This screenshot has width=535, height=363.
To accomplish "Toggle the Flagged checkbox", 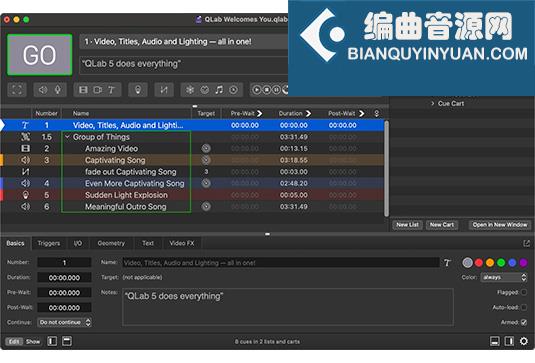I will [x=524, y=292].
